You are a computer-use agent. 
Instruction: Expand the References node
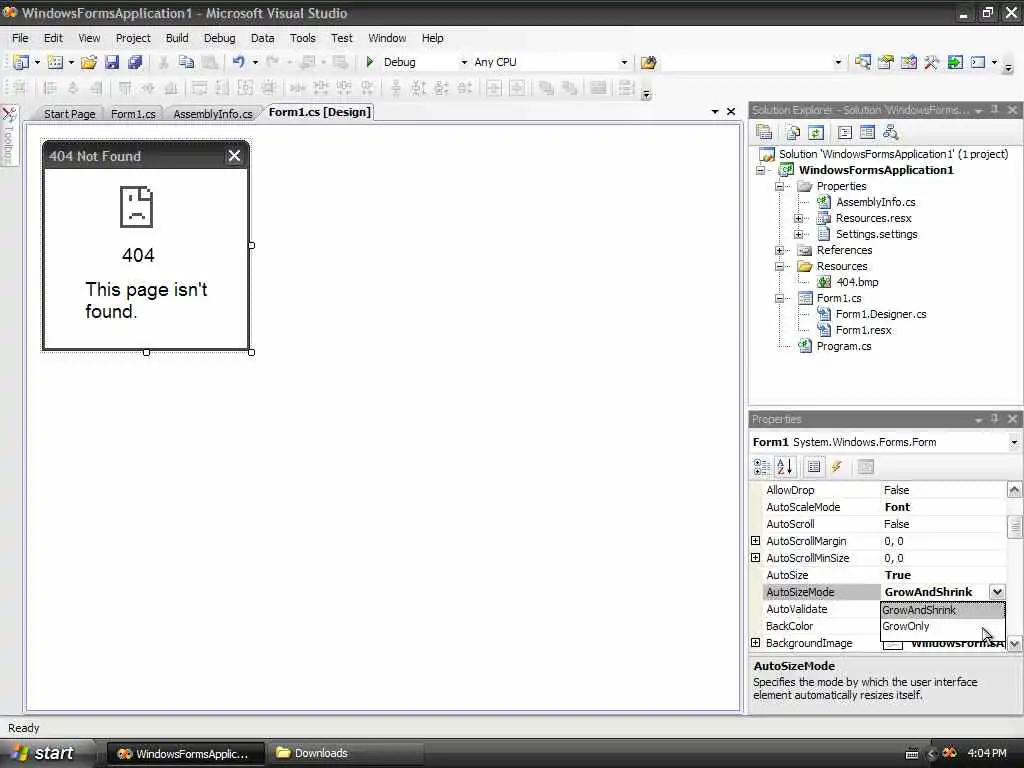tap(779, 250)
